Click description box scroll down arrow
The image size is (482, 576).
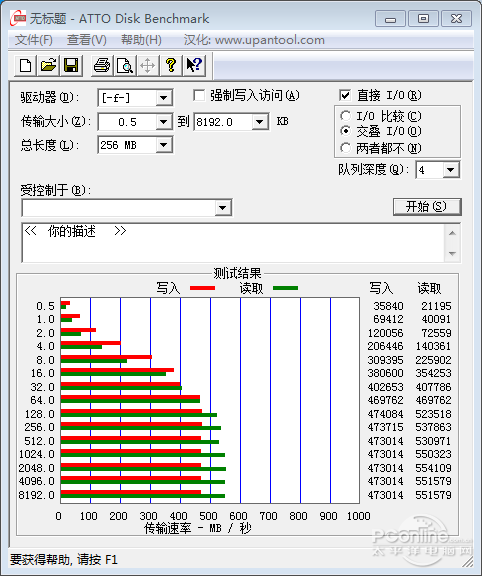pyautogui.click(x=453, y=253)
